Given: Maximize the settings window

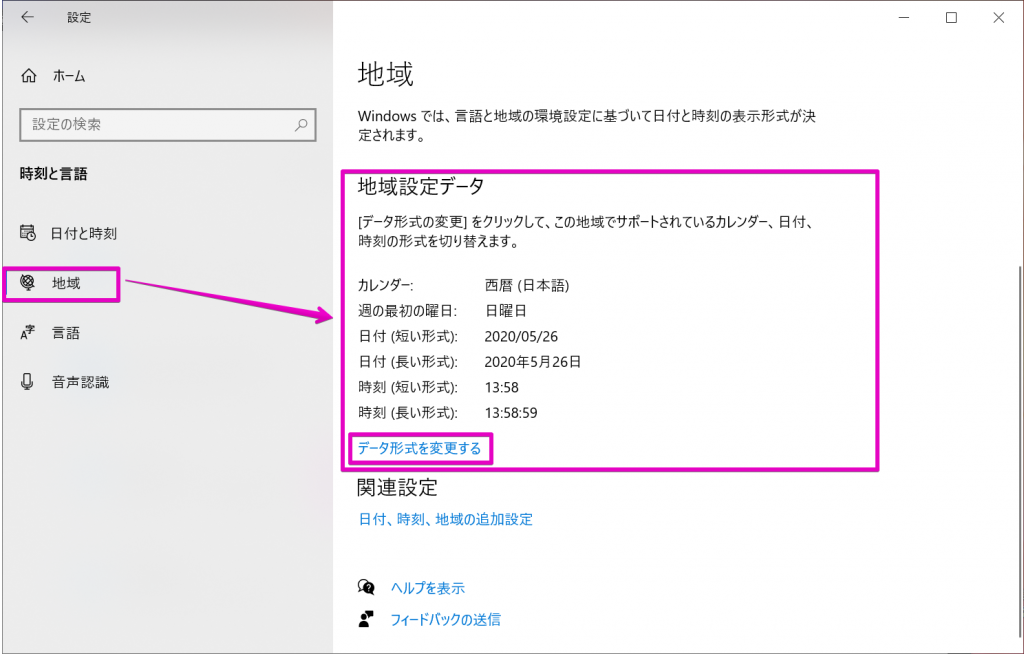Looking at the screenshot, I should click(x=952, y=18).
